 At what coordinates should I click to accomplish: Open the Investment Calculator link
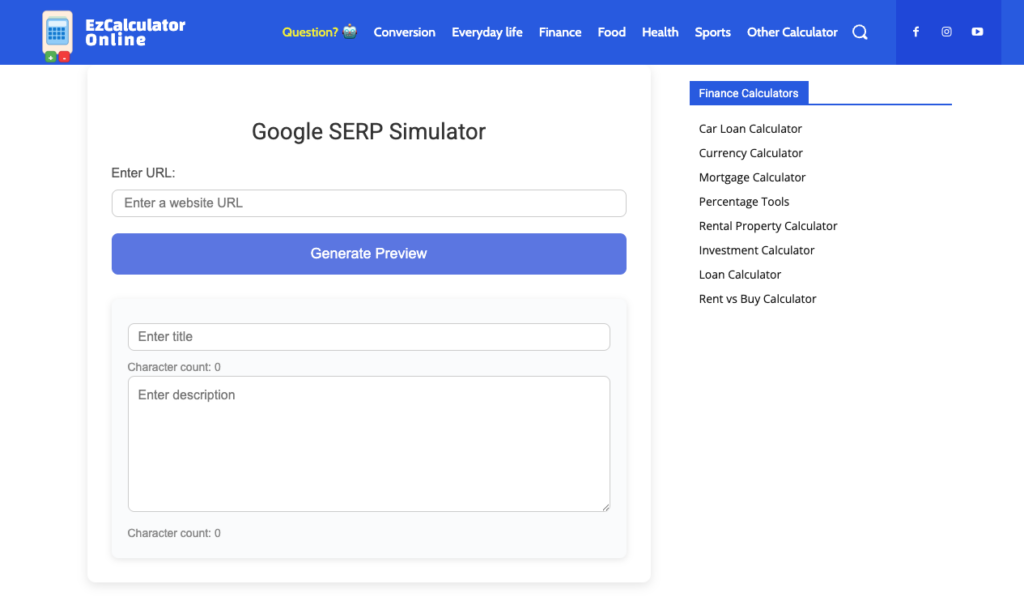coord(756,250)
